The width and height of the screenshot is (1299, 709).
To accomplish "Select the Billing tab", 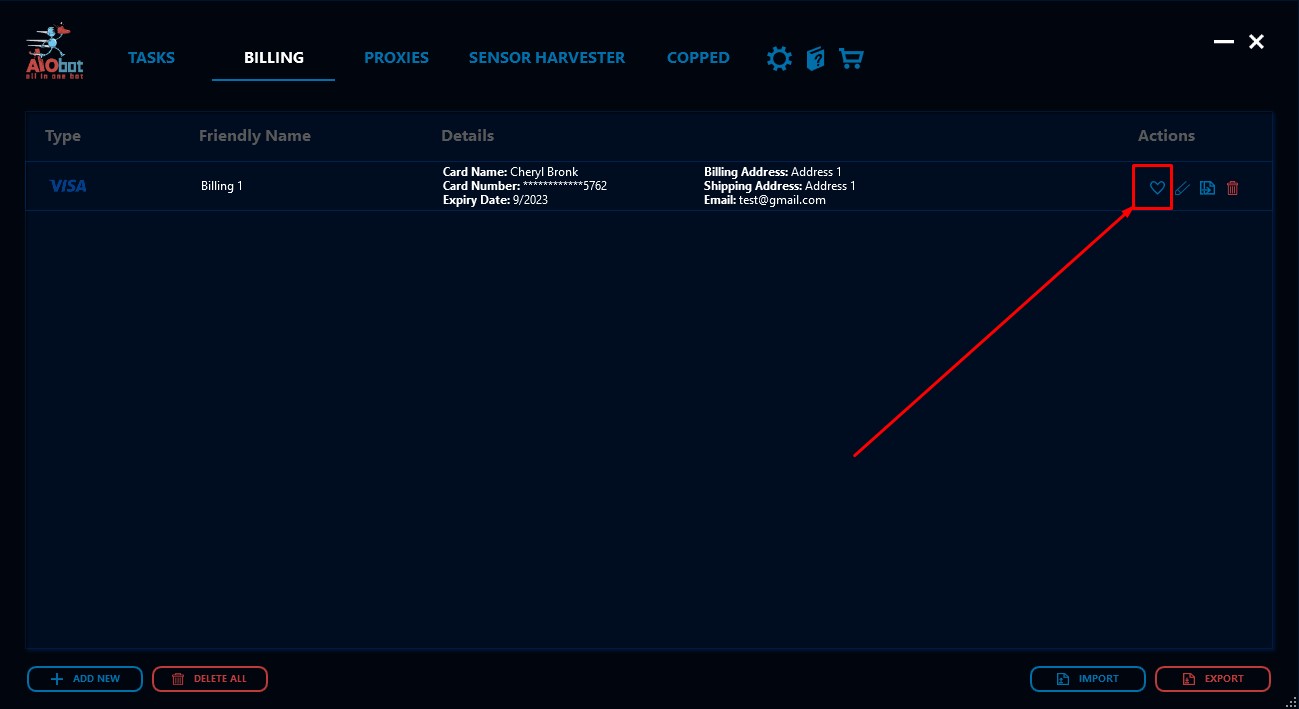I will click(273, 58).
